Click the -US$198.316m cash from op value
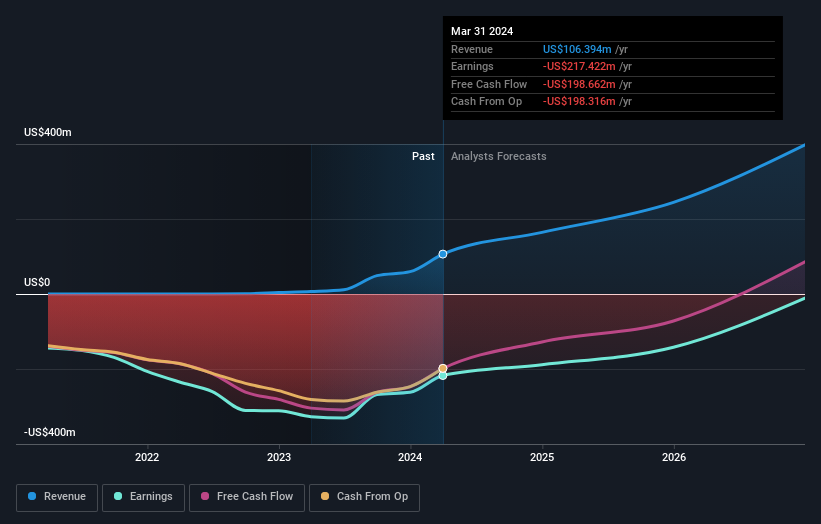Screen dimensions: 821x524 coord(579,102)
